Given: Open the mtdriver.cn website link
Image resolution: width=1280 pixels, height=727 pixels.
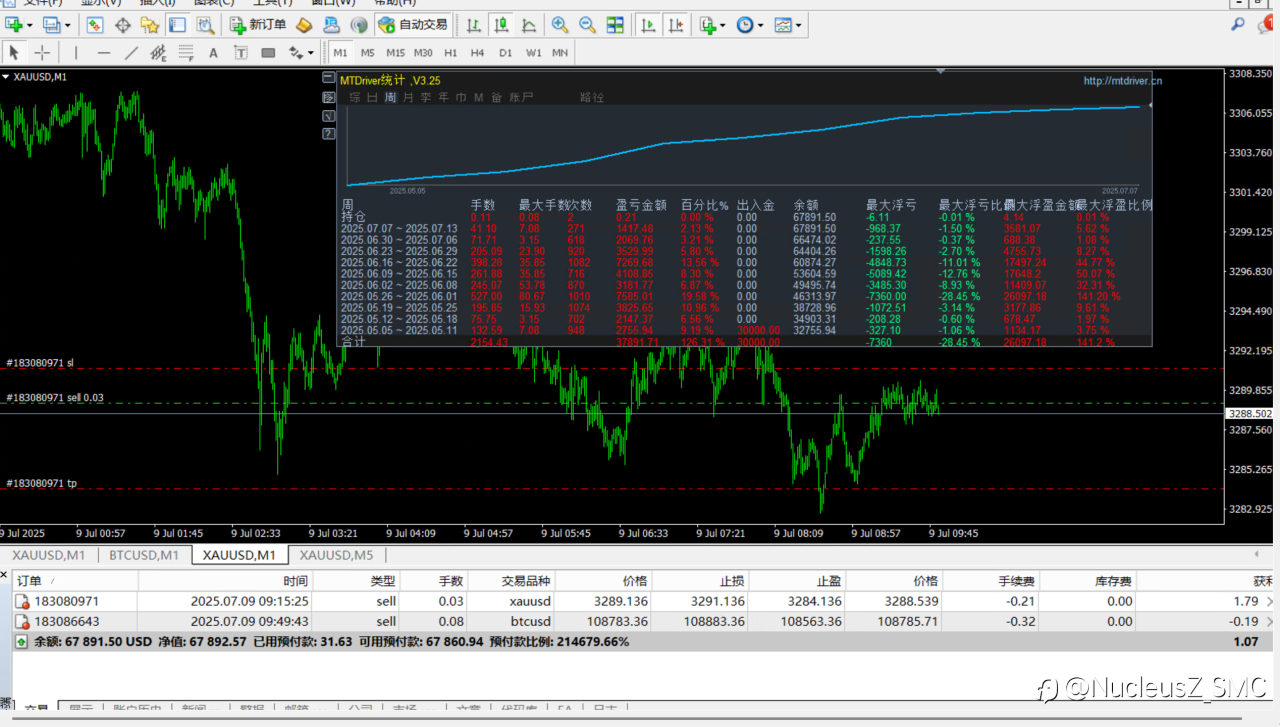Looking at the screenshot, I should 1122,81.
